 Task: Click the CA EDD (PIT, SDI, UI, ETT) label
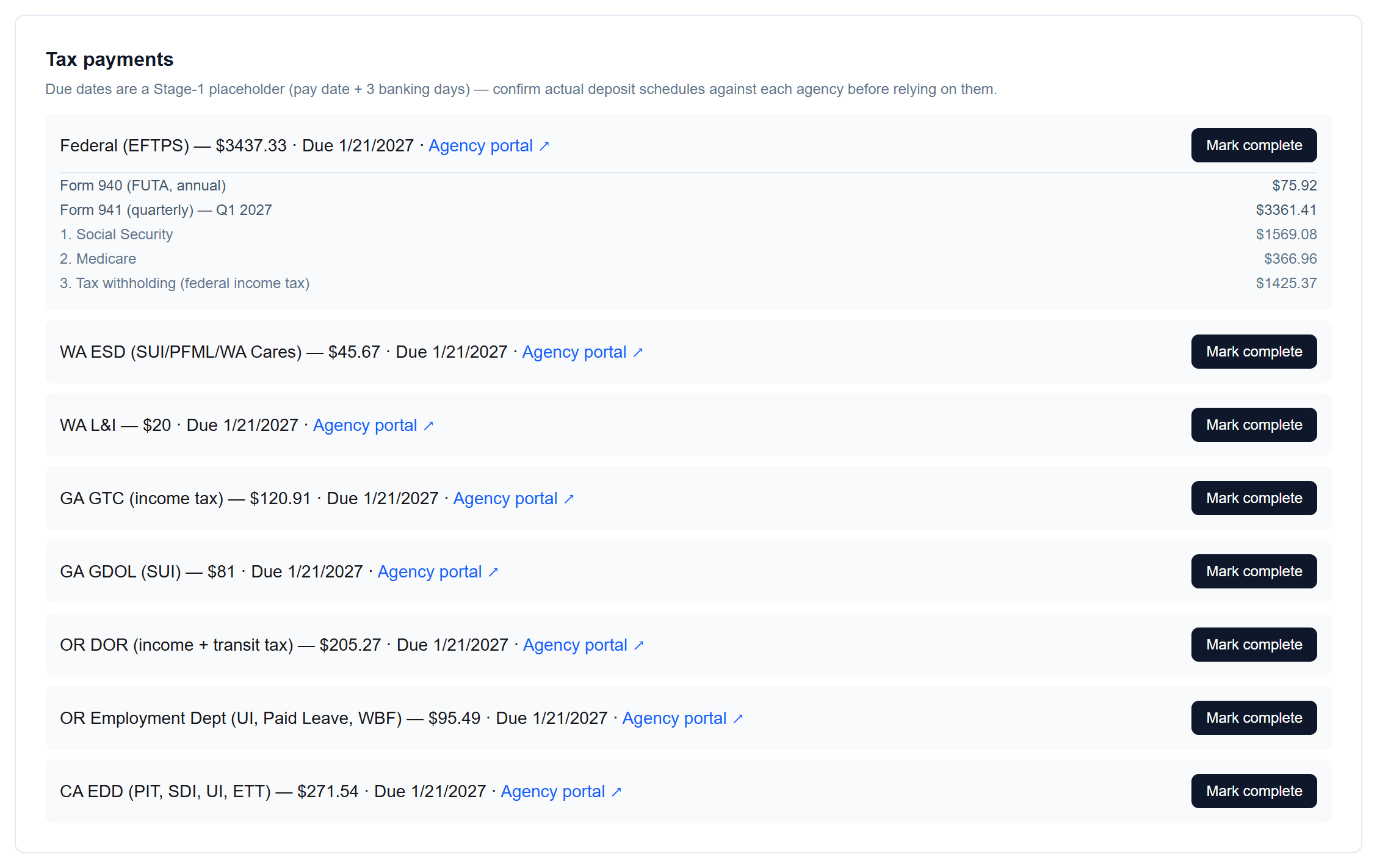pos(165,792)
